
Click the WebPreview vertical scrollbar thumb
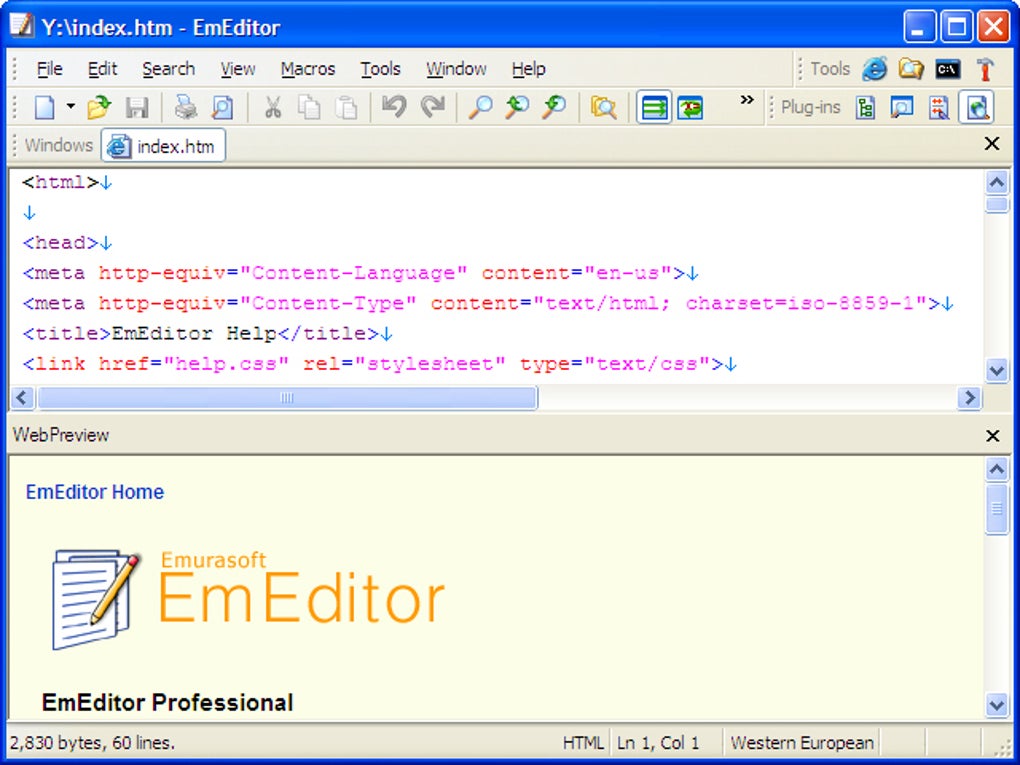coord(997,509)
